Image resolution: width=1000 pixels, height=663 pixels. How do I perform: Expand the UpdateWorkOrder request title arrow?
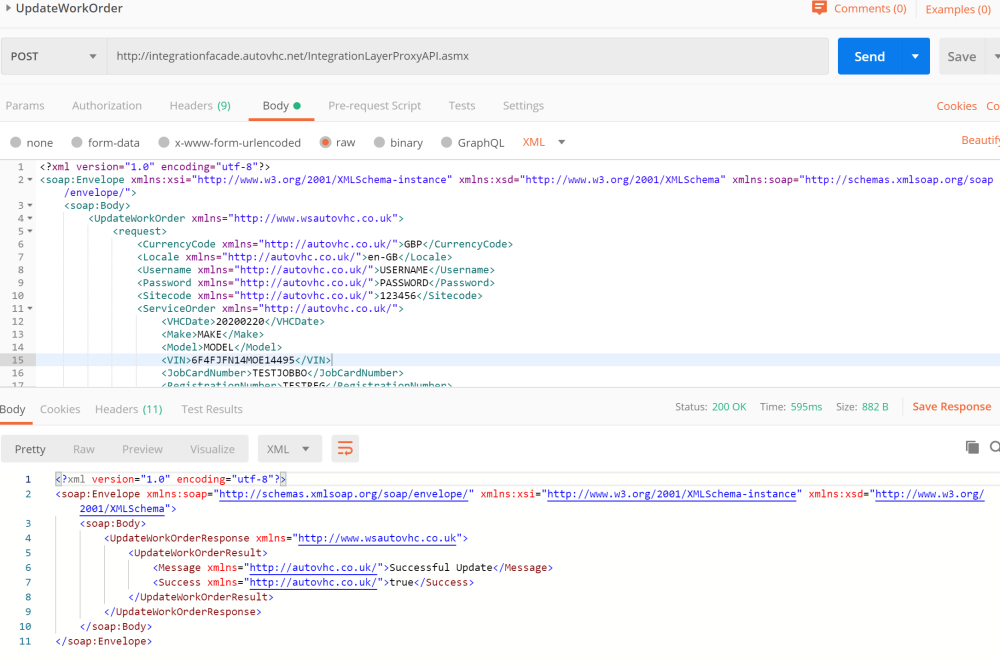pyautogui.click(x=8, y=8)
